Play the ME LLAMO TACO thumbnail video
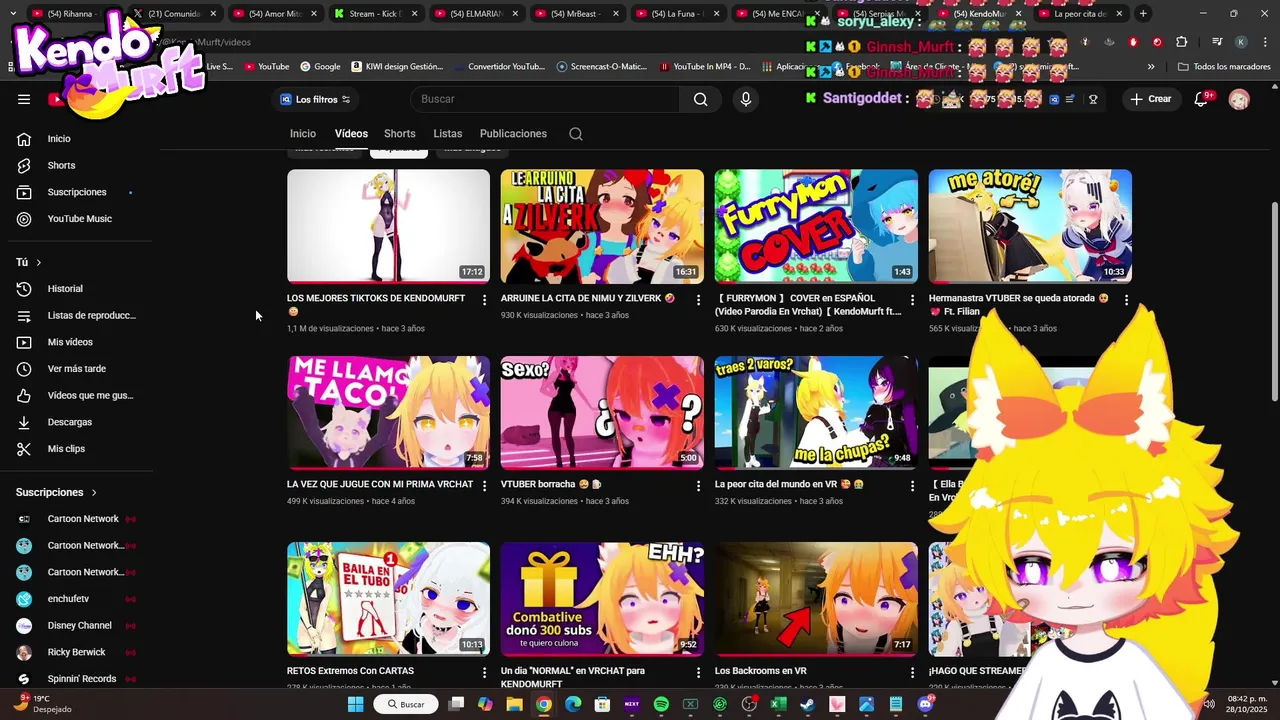This screenshot has width=1280, height=720. [x=388, y=412]
